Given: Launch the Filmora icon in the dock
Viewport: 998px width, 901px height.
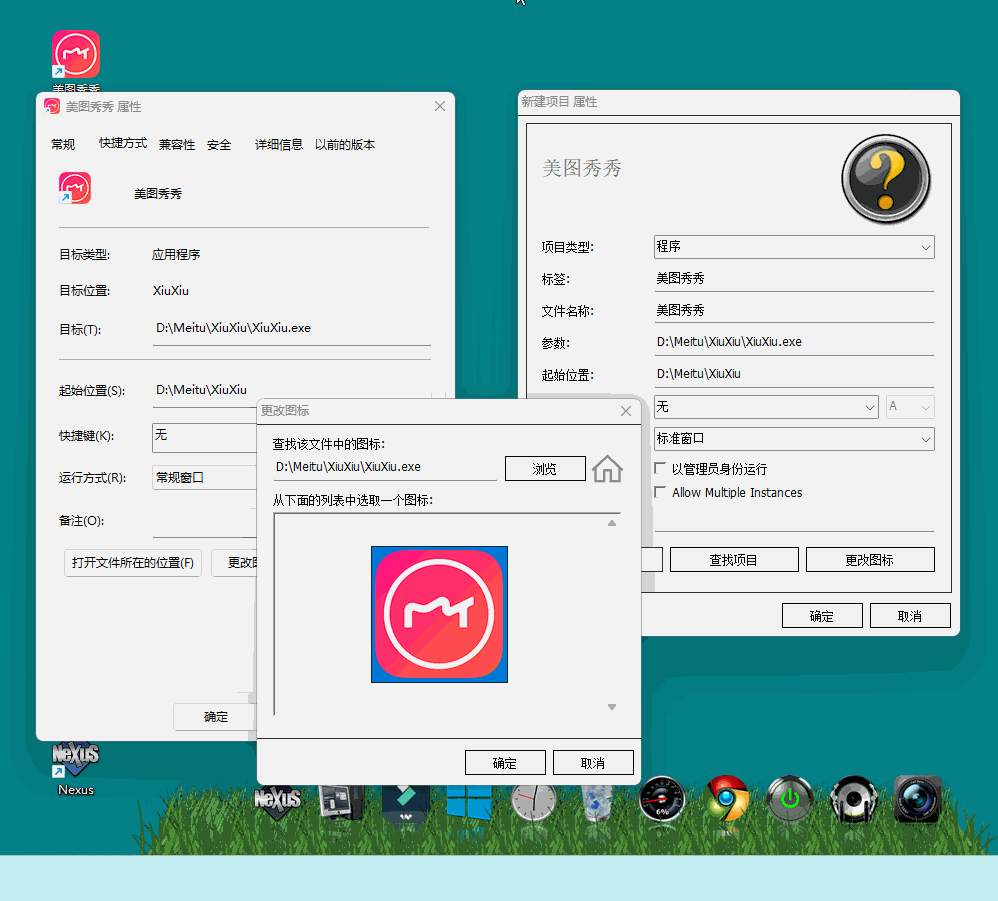Looking at the screenshot, I should click(x=406, y=802).
